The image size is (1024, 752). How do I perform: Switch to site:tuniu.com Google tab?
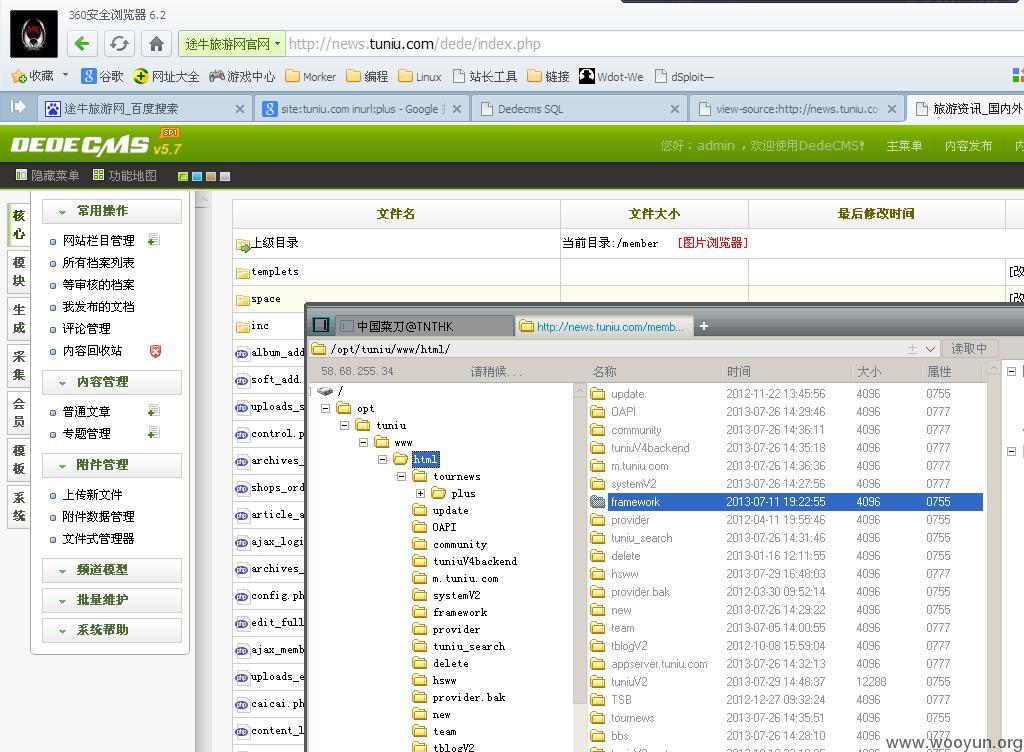tap(361, 108)
